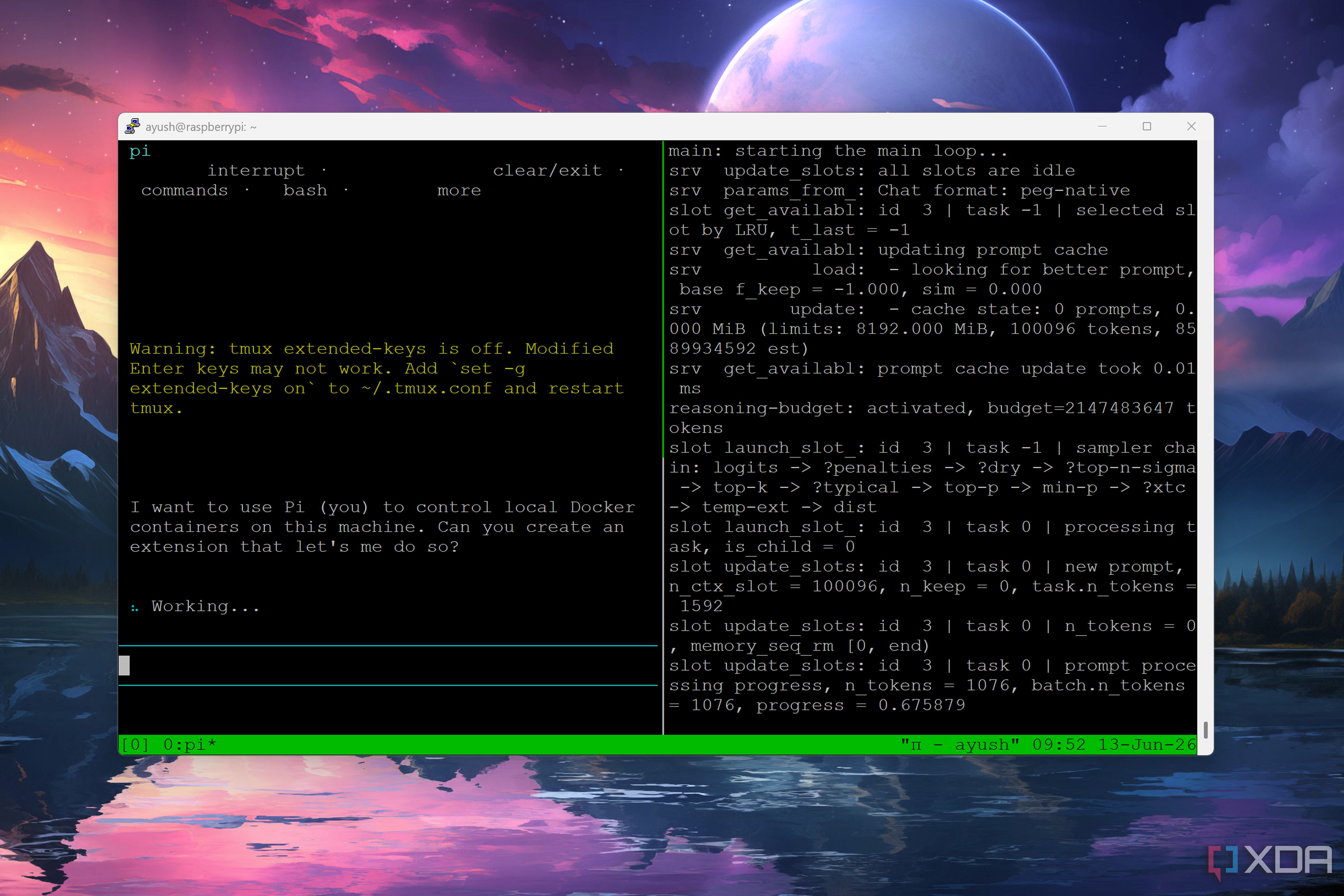Click the "[0]" tmux session indicator
The width and height of the screenshot is (1344, 896).
coord(135,744)
